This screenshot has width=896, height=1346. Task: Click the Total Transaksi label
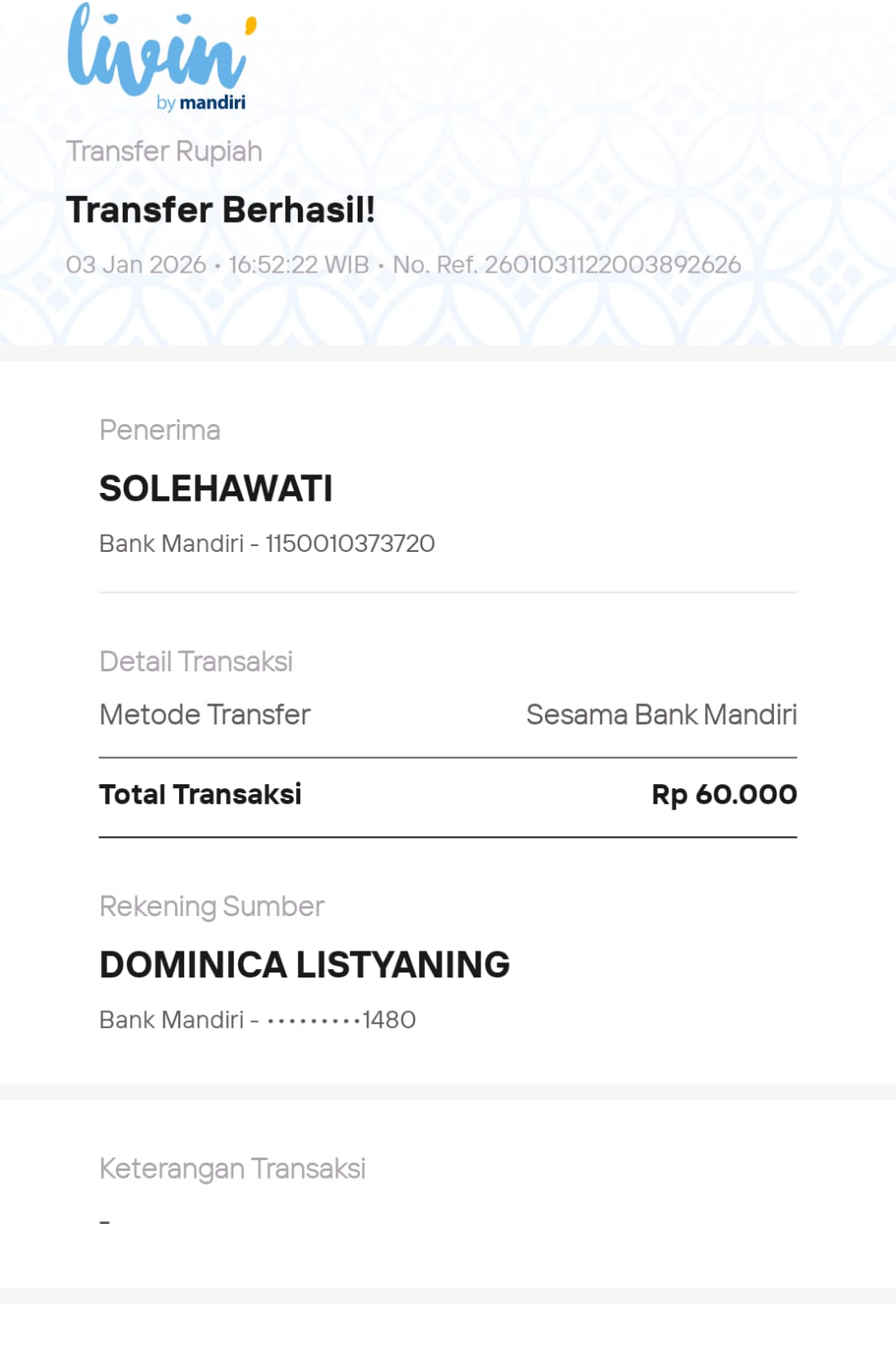coord(200,794)
